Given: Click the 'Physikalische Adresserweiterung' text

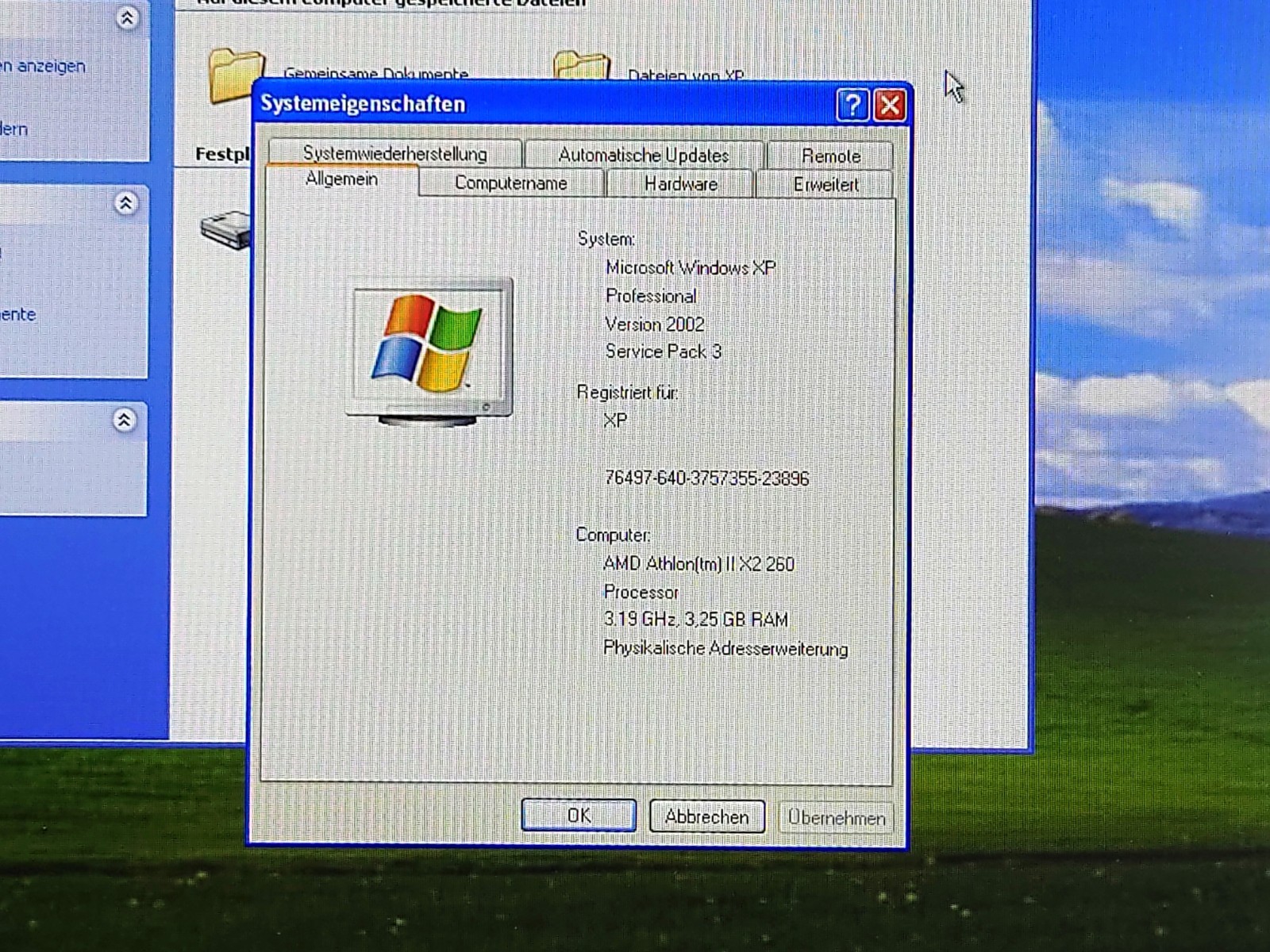Looking at the screenshot, I should pyautogui.click(x=725, y=648).
